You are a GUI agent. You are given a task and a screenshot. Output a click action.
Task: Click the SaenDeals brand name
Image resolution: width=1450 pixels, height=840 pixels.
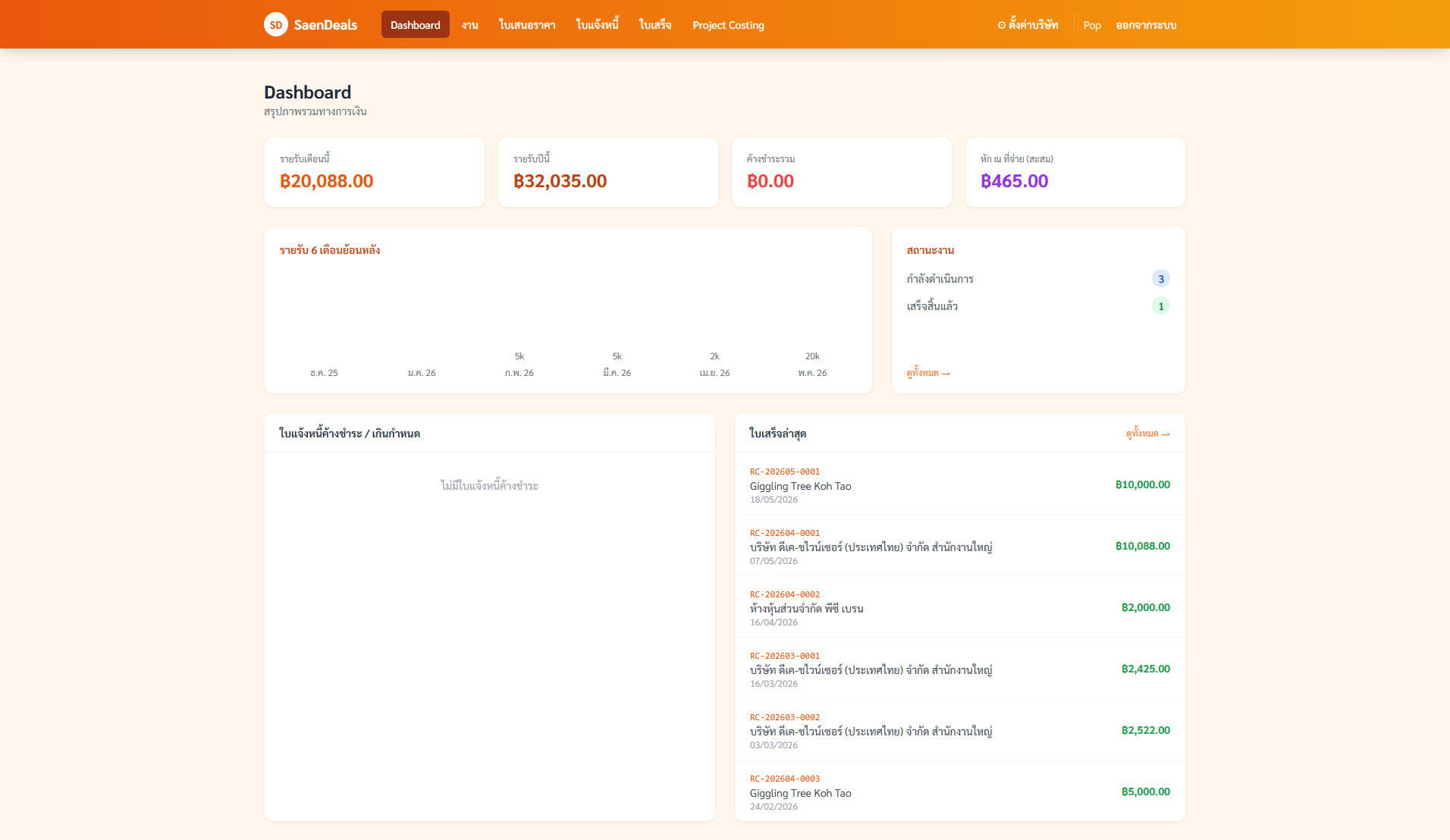click(325, 25)
